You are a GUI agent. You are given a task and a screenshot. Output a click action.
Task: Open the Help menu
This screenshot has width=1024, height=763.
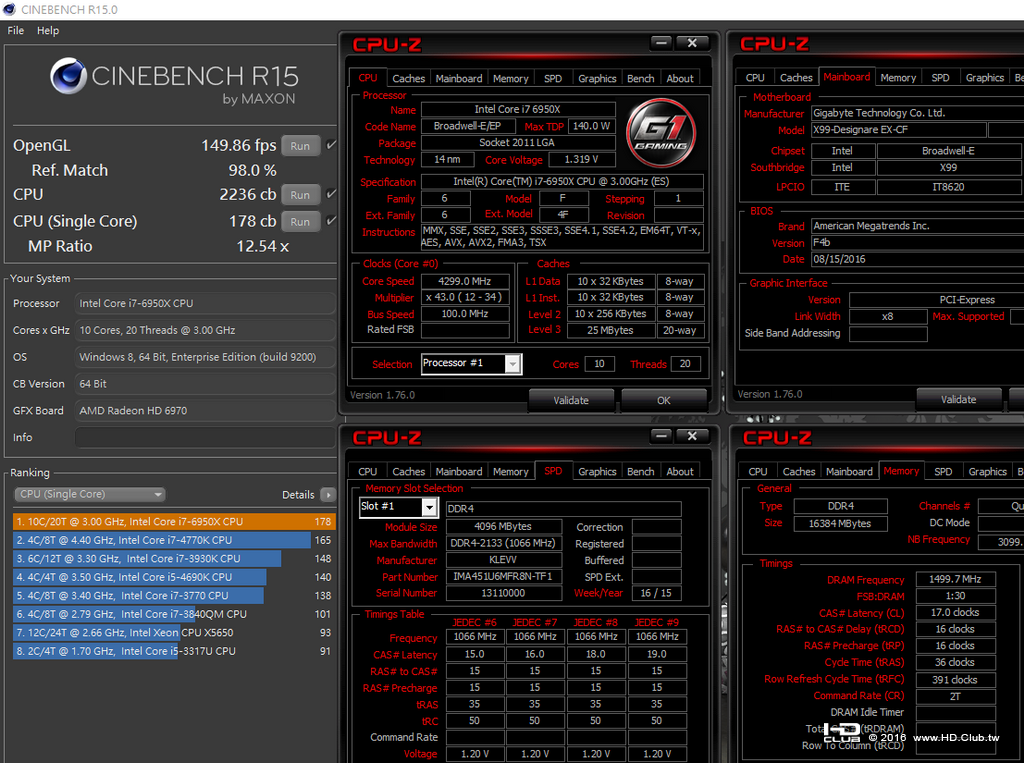pos(48,31)
